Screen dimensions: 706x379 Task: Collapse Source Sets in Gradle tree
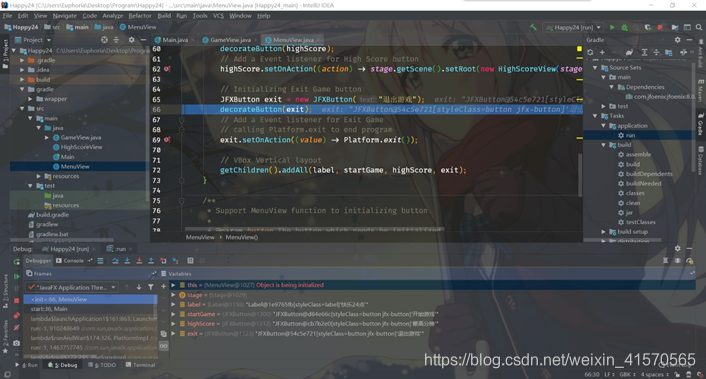595,68
